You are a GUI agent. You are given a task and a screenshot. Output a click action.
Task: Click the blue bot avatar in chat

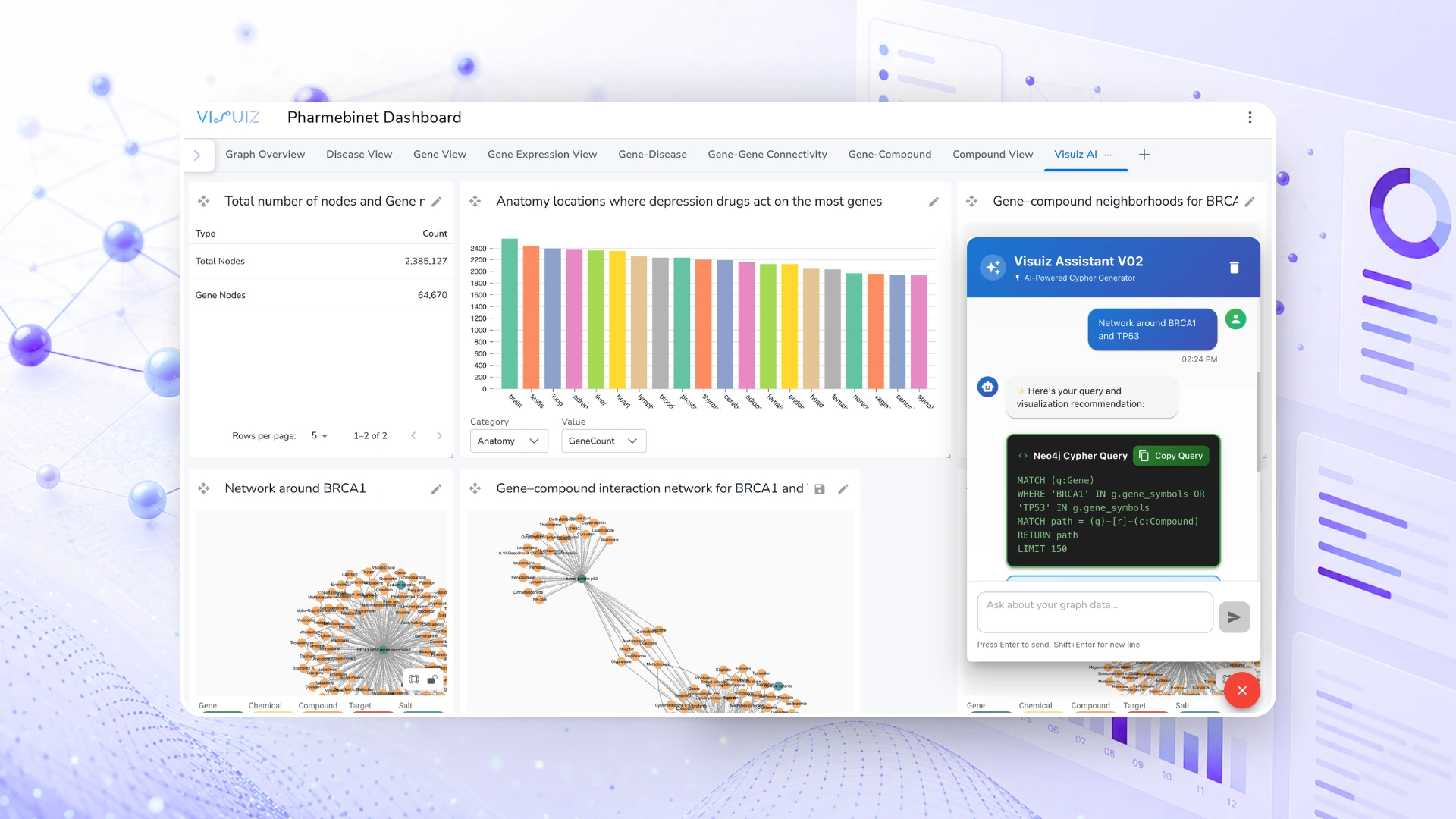pyautogui.click(x=987, y=388)
